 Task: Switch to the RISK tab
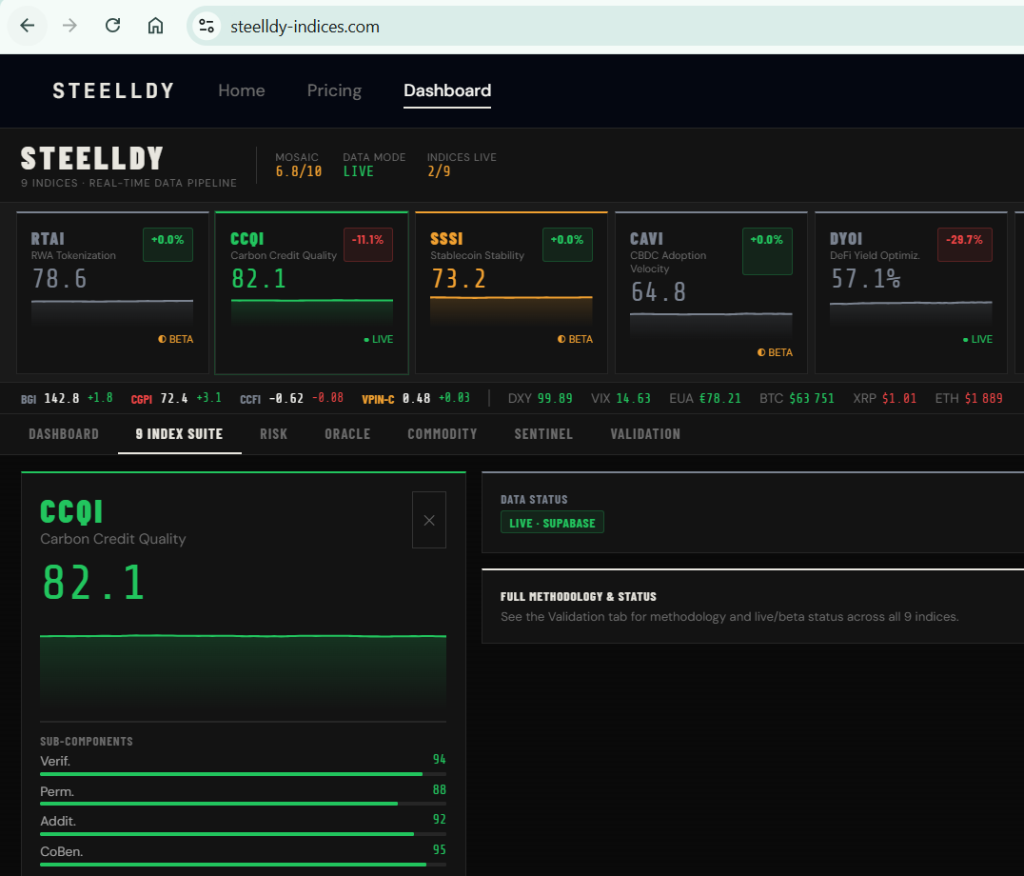274,434
